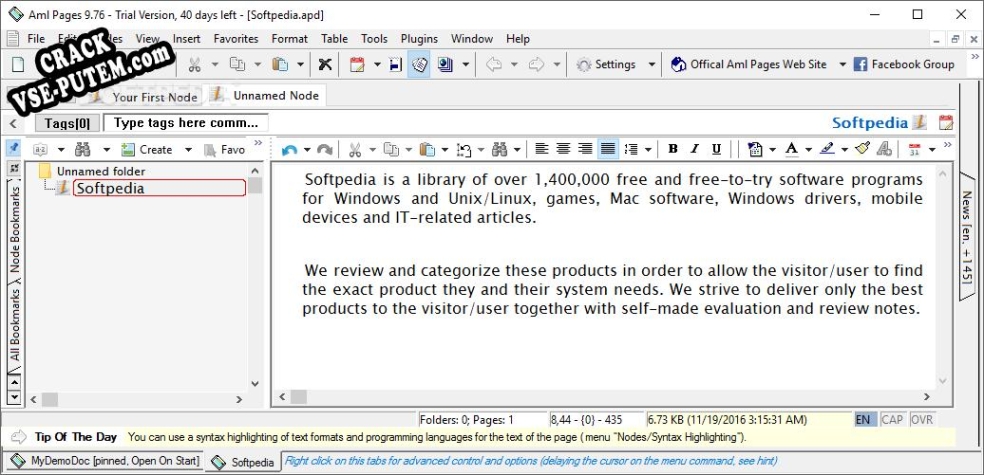Screen dimensions: 984x475
Task: Open Offical Aml Pages Web Site link
Action: [x=749, y=65]
